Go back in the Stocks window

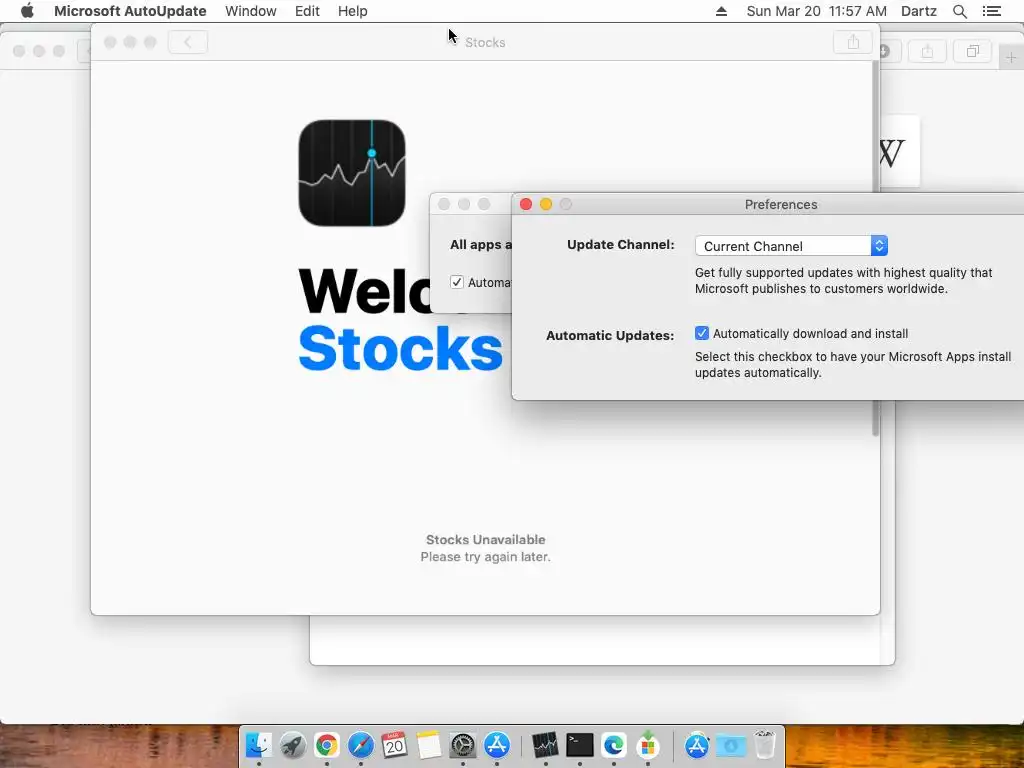coord(187,42)
